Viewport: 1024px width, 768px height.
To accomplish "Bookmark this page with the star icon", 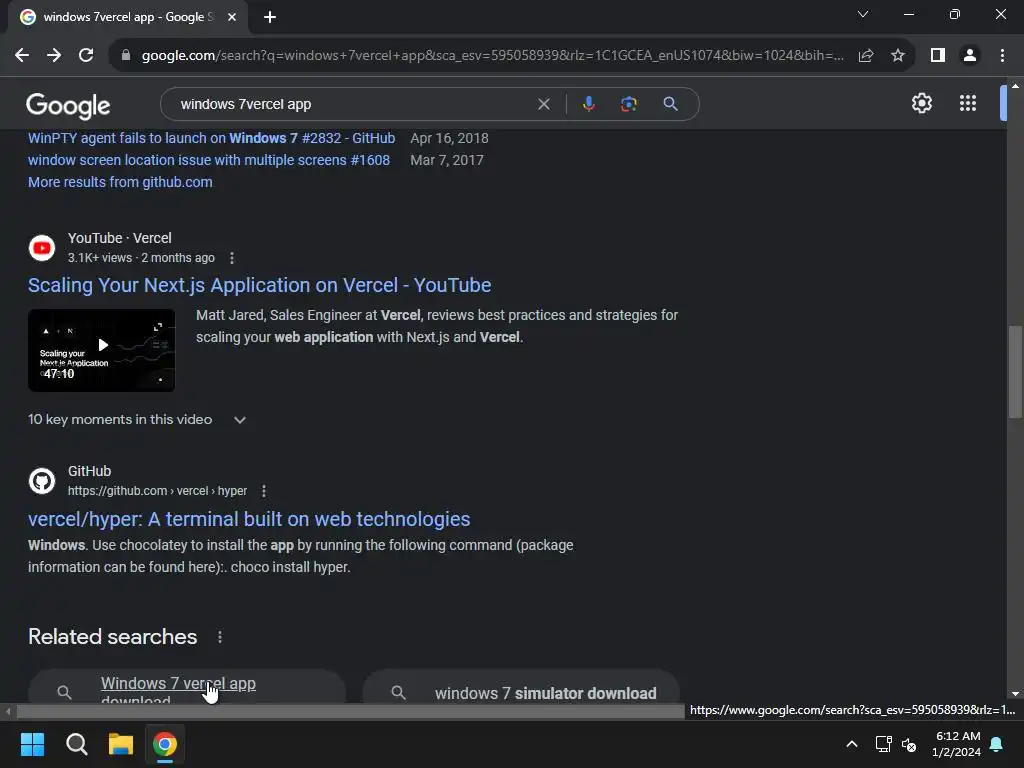I will [x=898, y=56].
